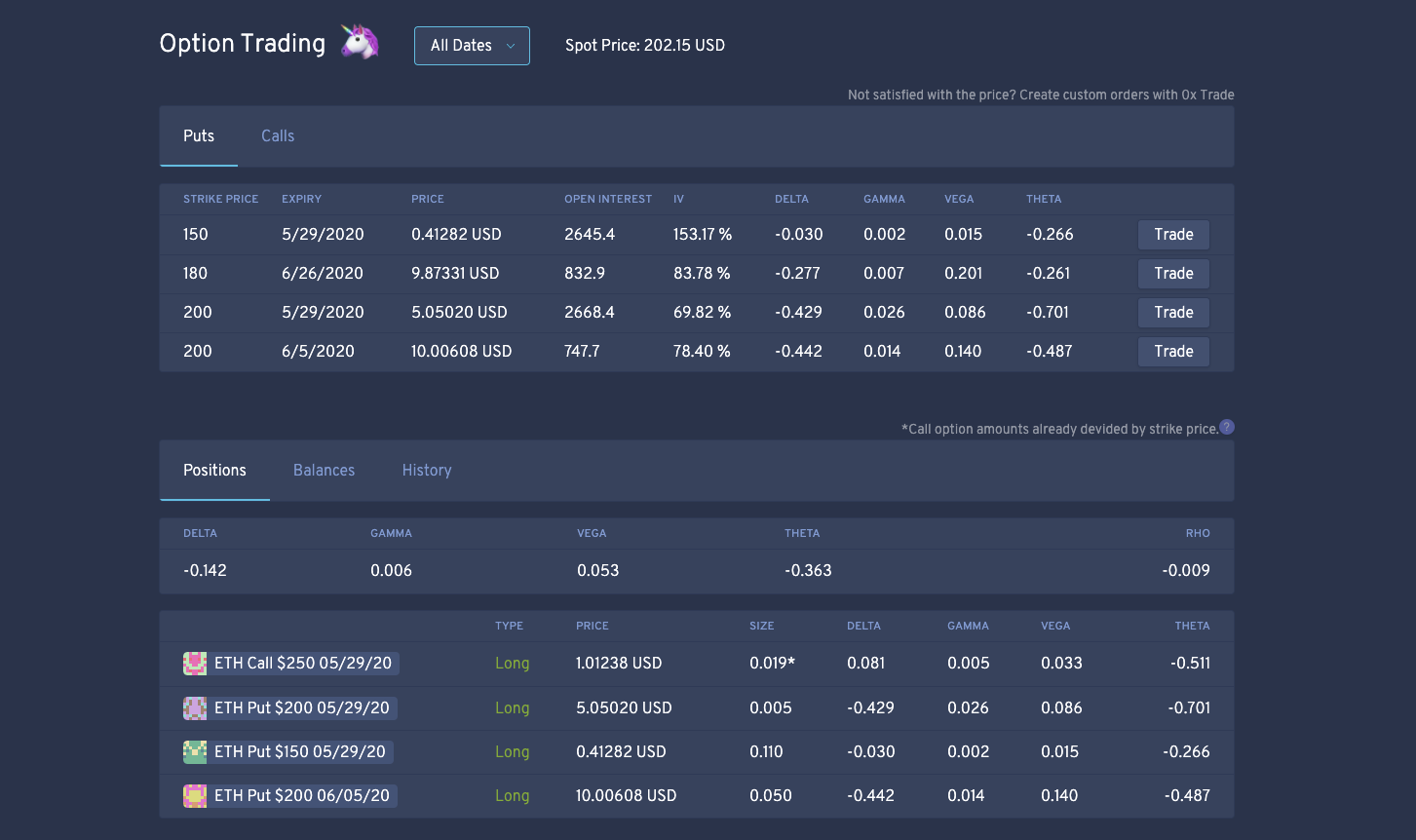Click the position size 0.110
The height and width of the screenshot is (840, 1416).
(766, 752)
